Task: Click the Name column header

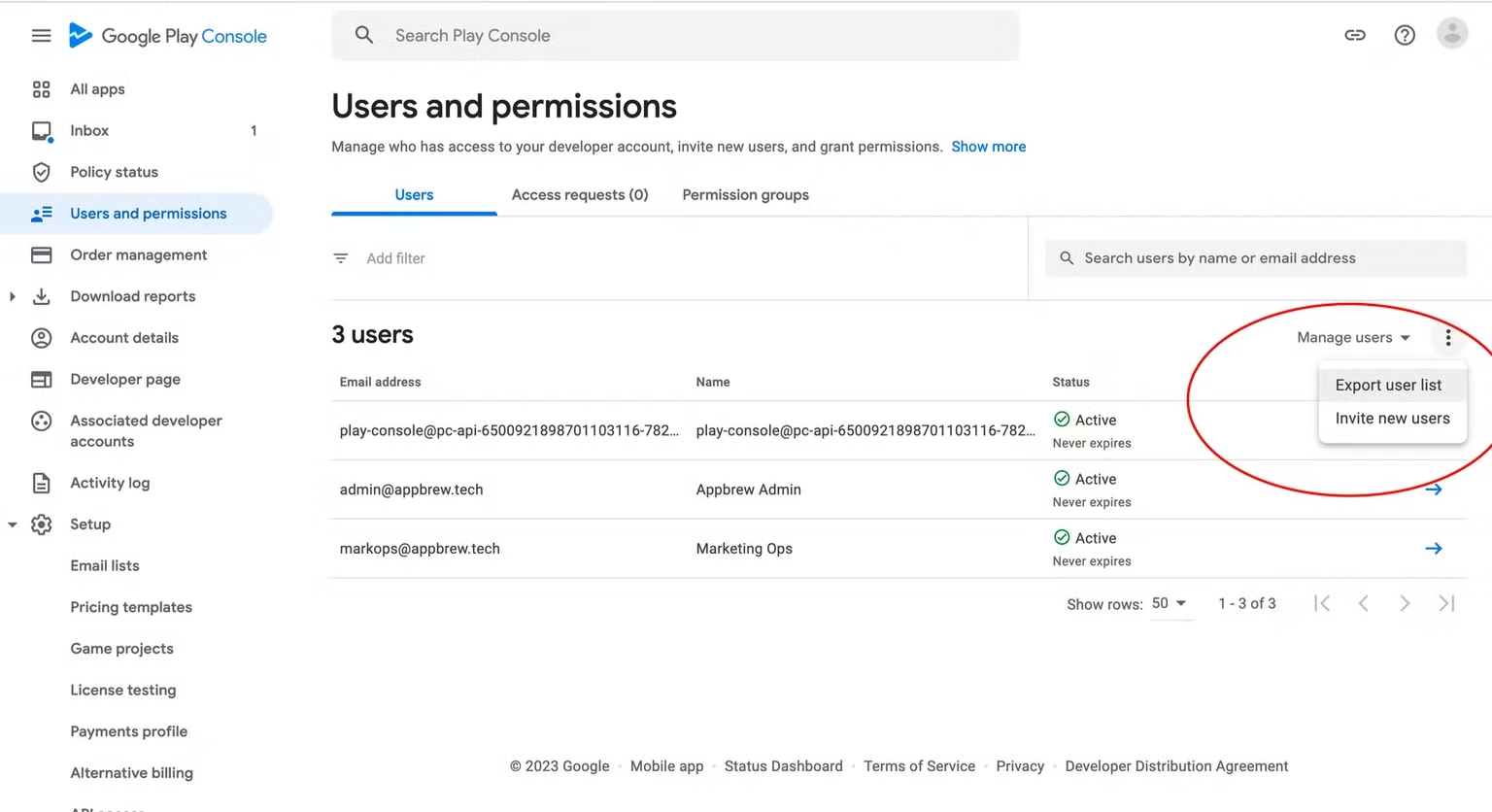Action: [713, 382]
